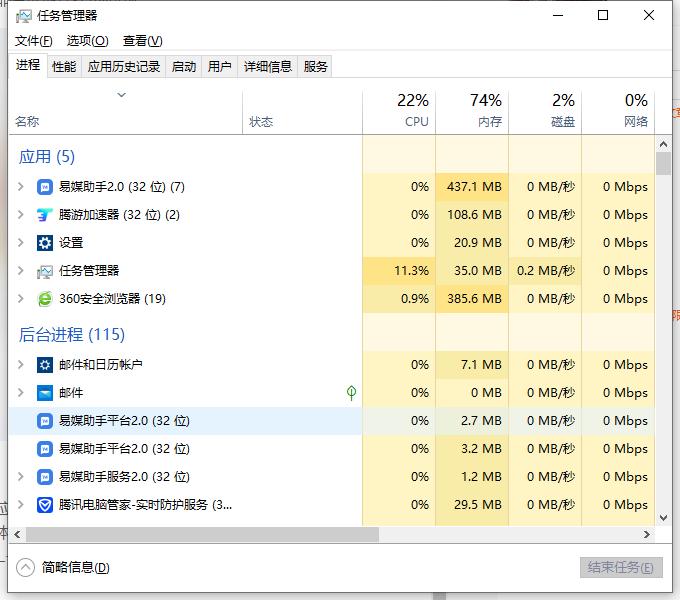The image size is (680, 600).
Task: Select the 进程 tab
Action: [28, 65]
